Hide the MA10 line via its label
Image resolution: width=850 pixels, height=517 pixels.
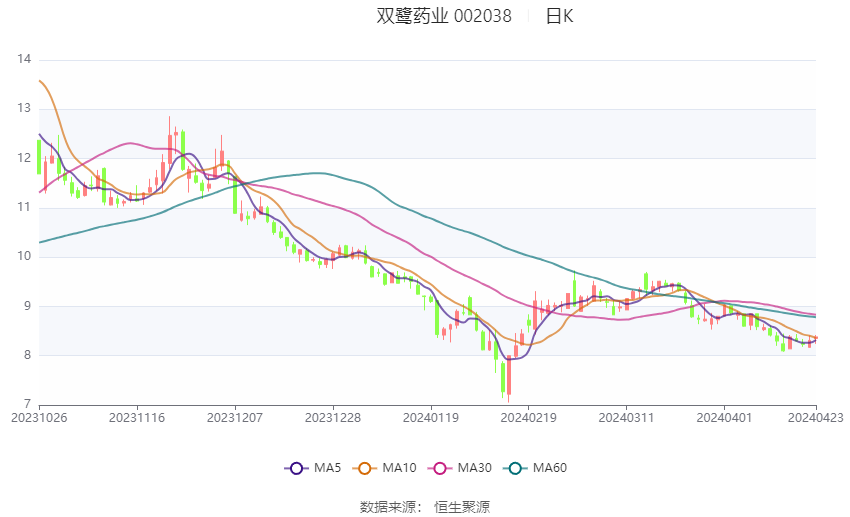[399, 468]
